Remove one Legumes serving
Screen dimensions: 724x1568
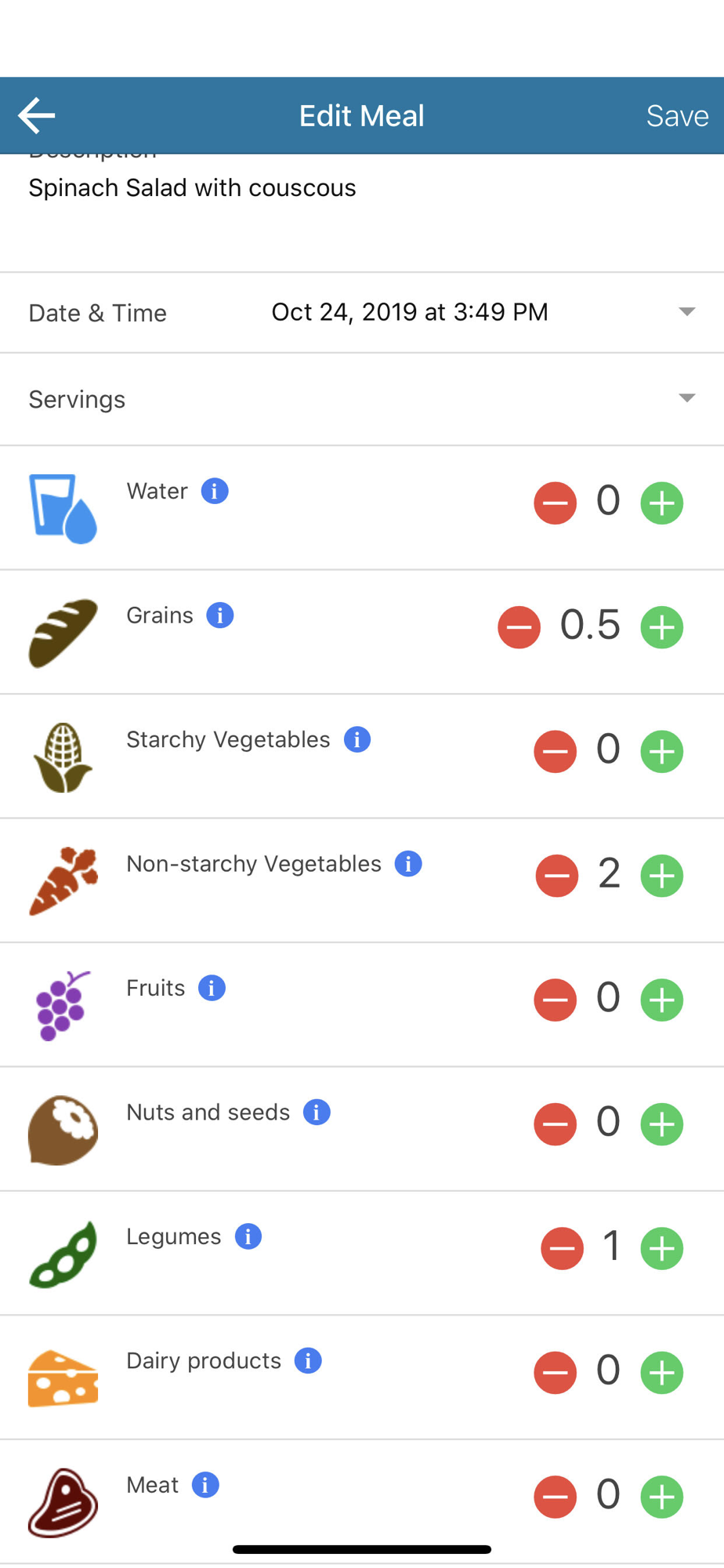[562, 1248]
